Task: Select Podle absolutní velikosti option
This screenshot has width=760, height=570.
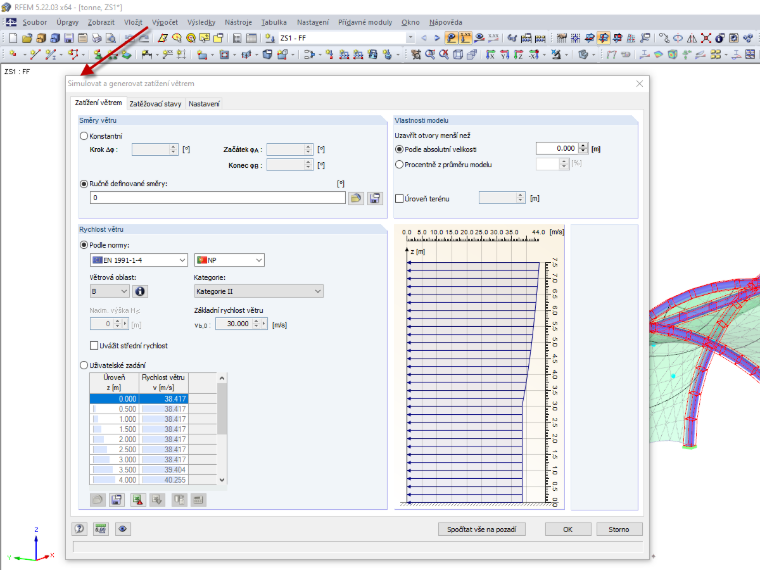Action: coord(399,149)
